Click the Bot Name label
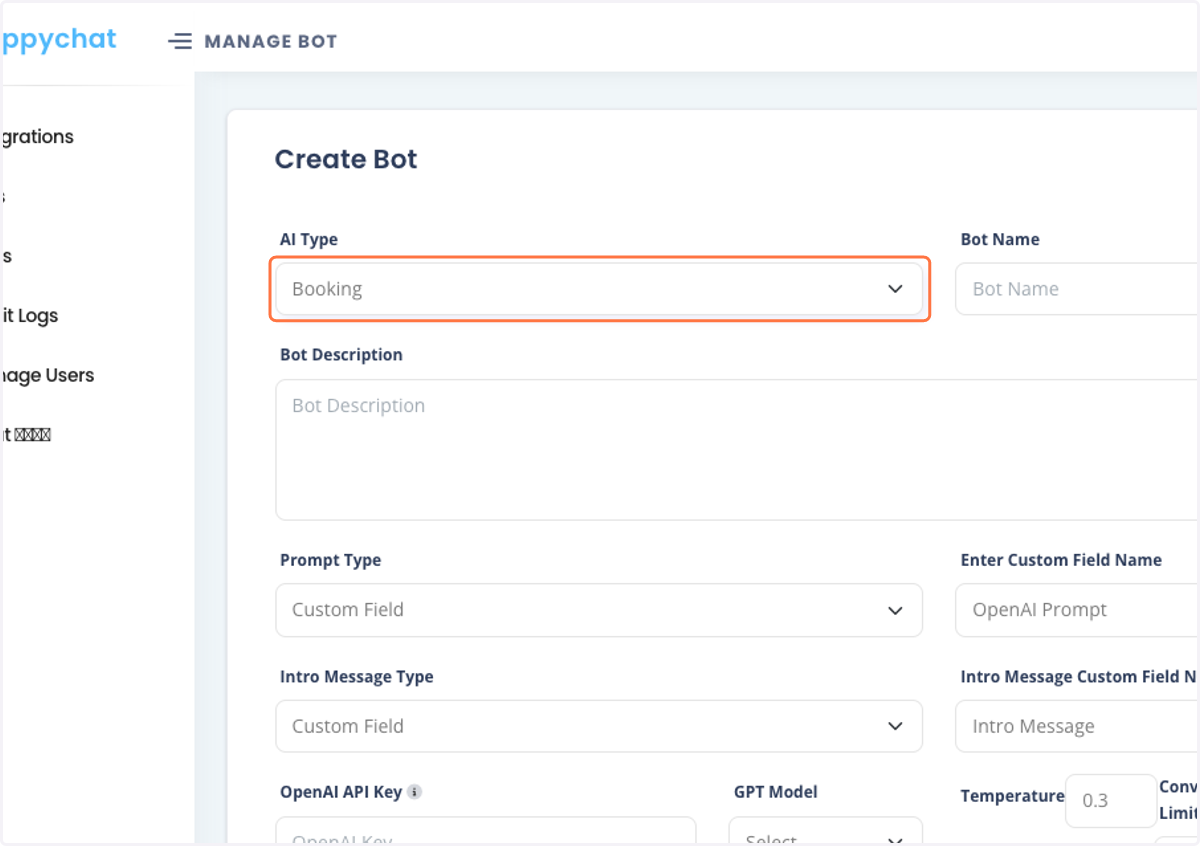Image resolution: width=1200 pixels, height=846 pixels. tap(1000, 240)
